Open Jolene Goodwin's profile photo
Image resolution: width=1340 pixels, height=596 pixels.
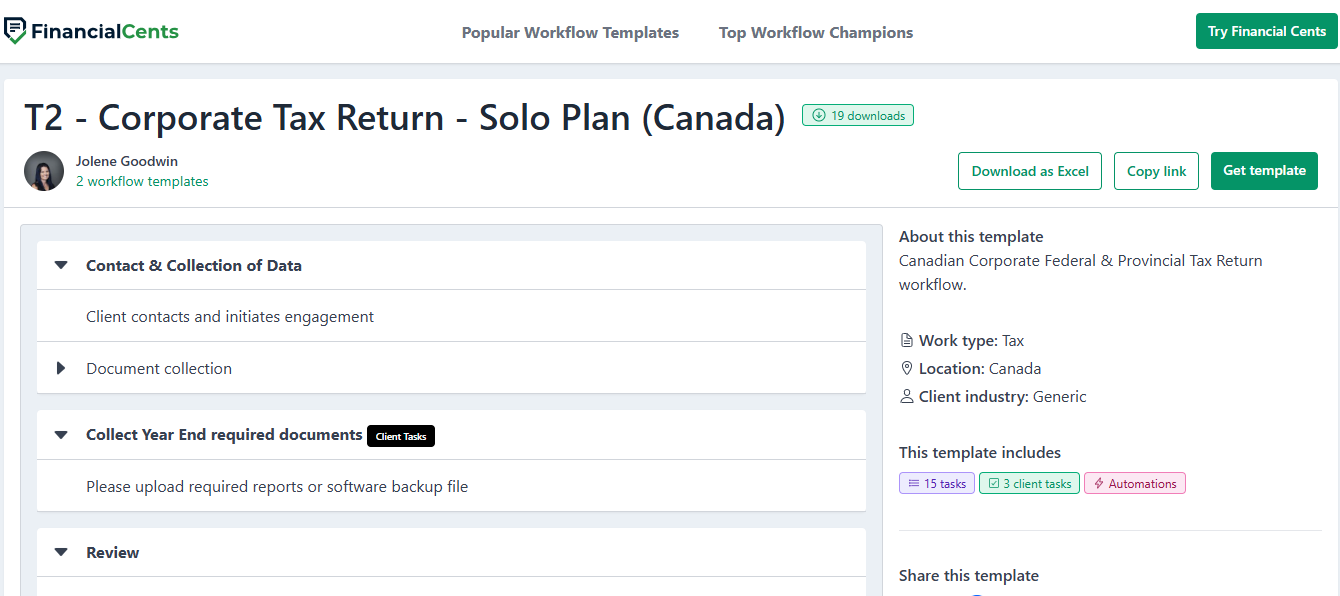point(44,171)
